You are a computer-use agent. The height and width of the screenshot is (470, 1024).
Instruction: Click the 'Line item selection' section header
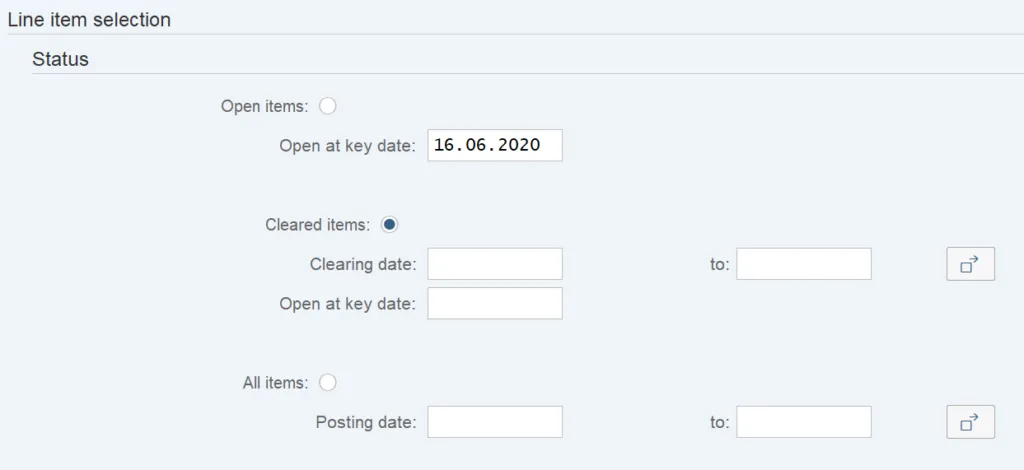(89, 20)
